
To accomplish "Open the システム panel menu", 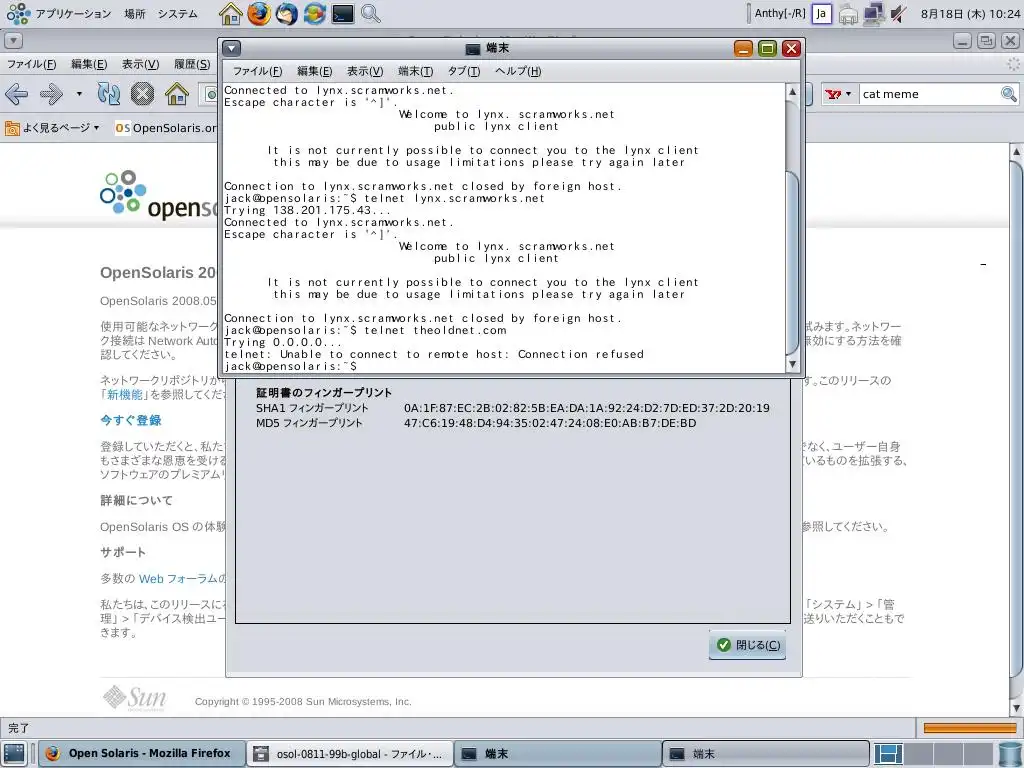I will point(177,14).
